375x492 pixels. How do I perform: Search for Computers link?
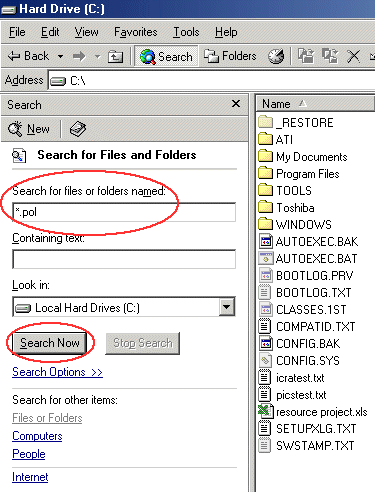tap(37, 436)
